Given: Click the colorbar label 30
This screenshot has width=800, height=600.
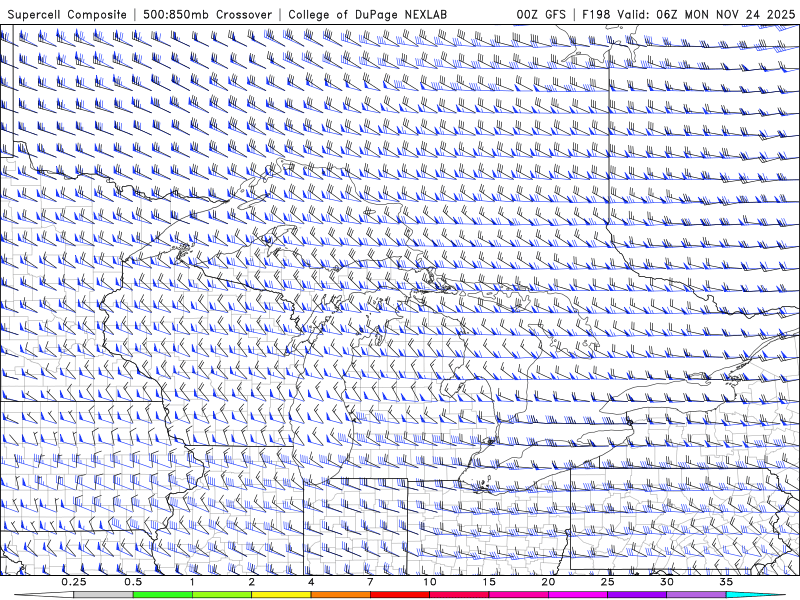Looking at the screenshot, I should [667, 582].
